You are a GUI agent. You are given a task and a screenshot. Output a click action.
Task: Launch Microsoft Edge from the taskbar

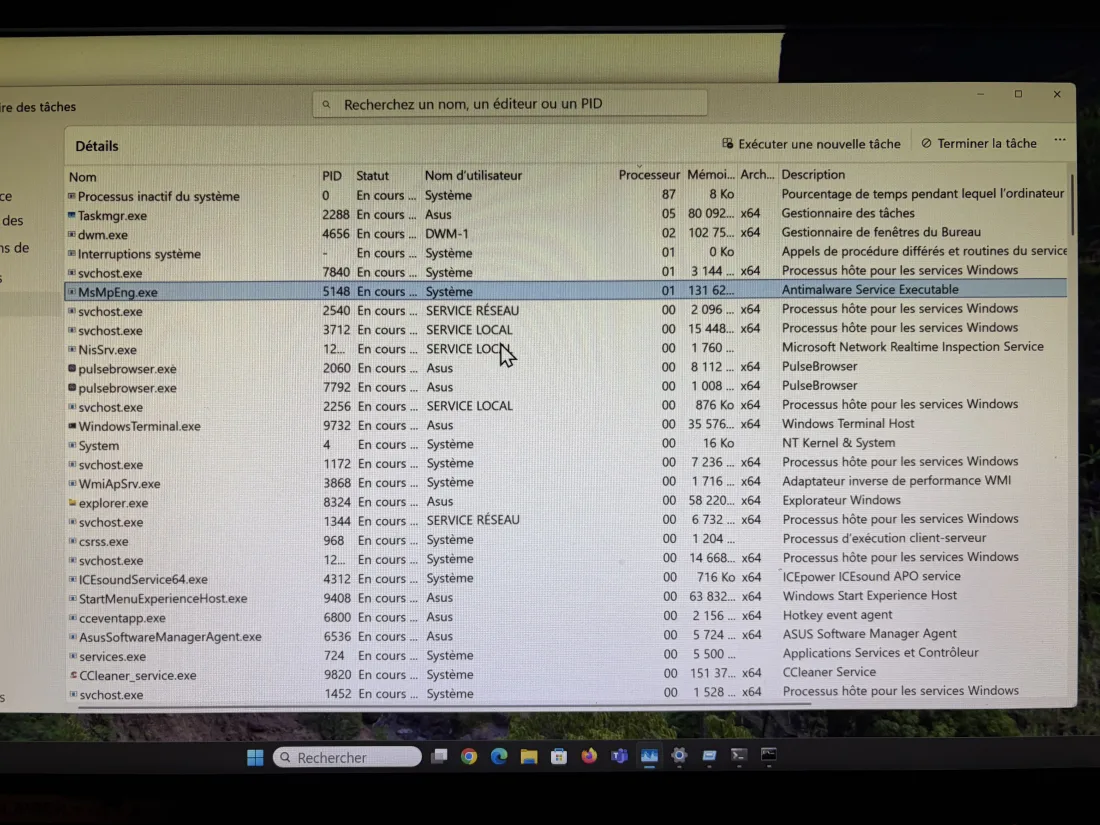(x=499, y=756)
